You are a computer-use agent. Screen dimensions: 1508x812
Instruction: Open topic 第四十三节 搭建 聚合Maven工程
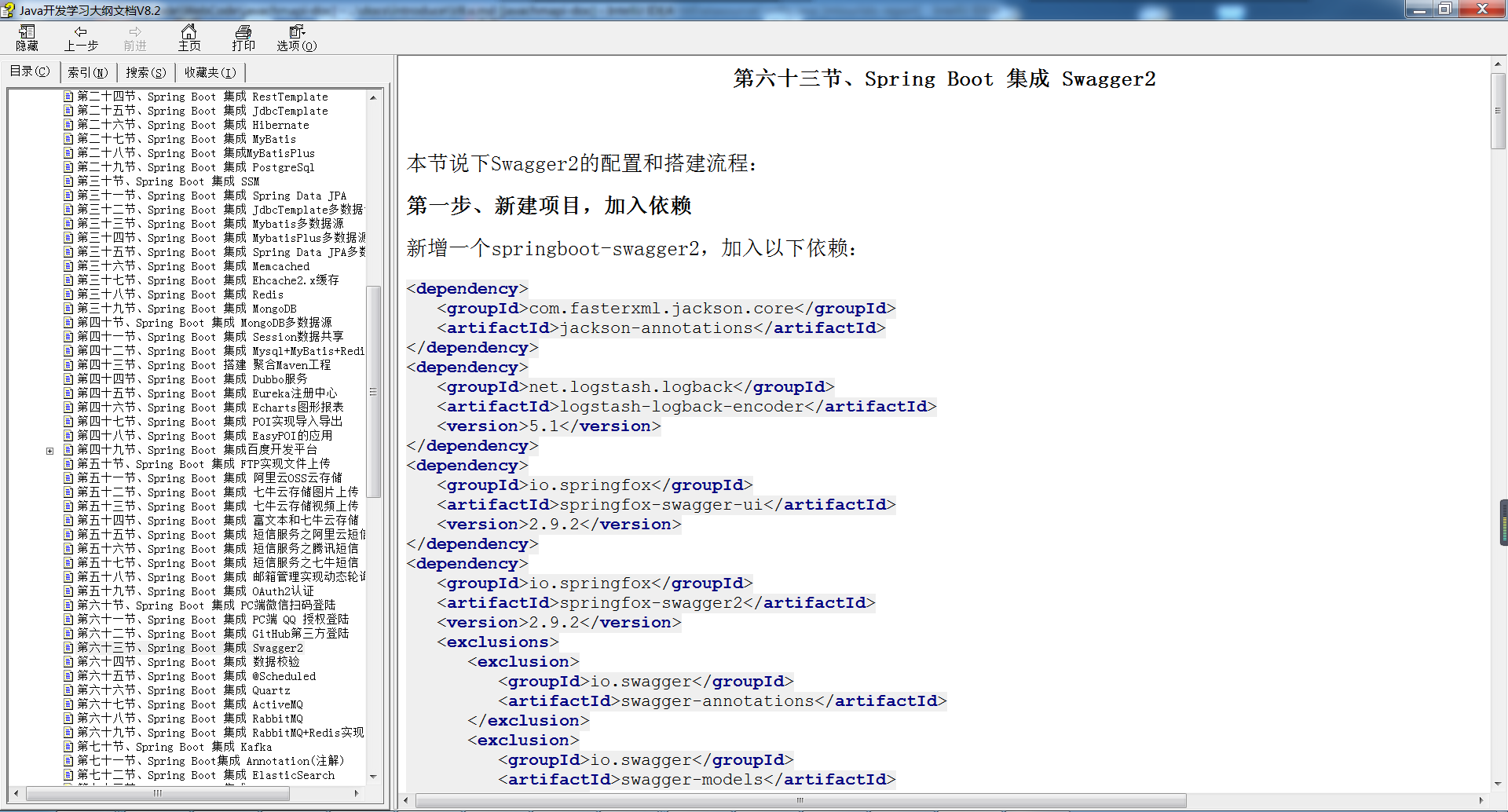[x=204, y=365]
